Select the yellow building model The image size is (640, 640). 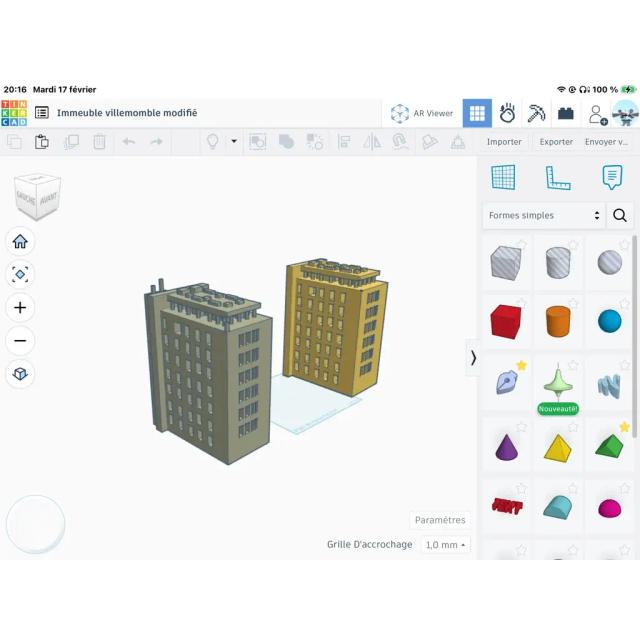click(x=337, y=327)
